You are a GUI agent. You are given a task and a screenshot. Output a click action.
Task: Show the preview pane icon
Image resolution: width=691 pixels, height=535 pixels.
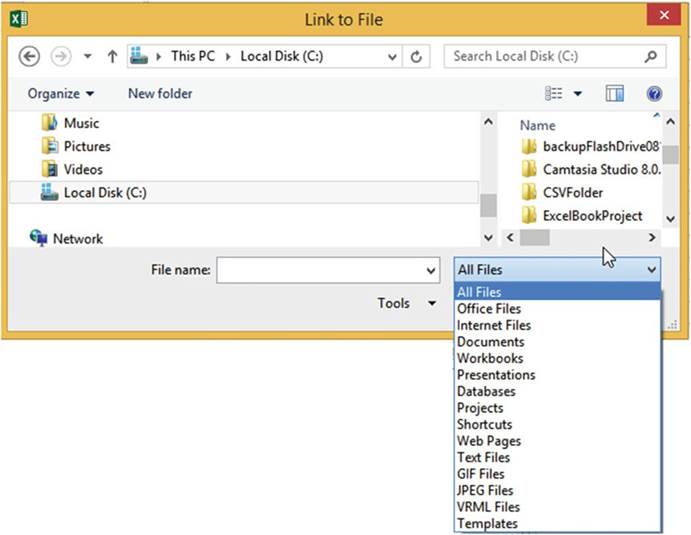click(615, 94)
